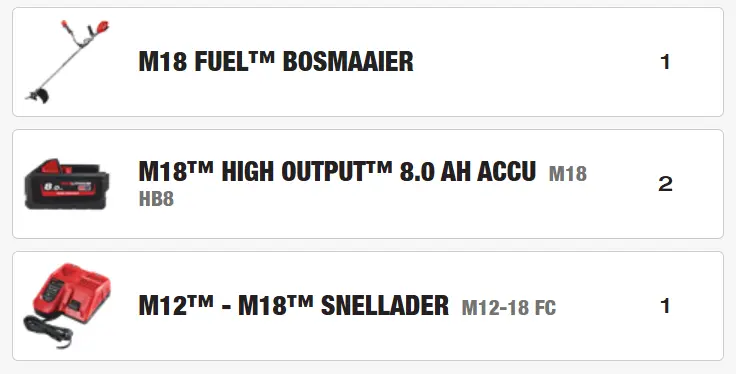
Task: Click the gray M12-18 FC model code
Action: pos(509,308)
